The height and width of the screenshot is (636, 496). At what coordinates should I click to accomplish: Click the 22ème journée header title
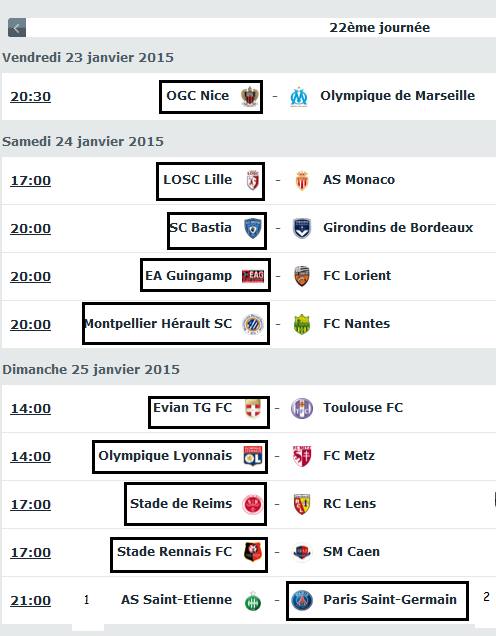click(380, 28)
